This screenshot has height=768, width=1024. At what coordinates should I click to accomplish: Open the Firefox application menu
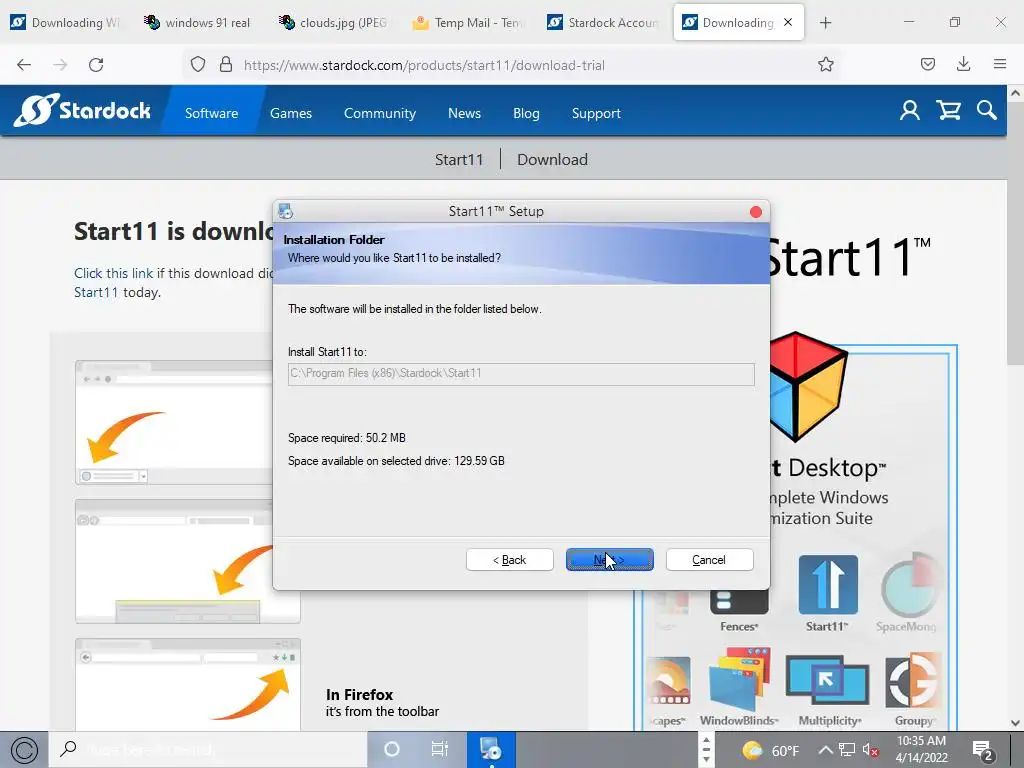(999, 65)
